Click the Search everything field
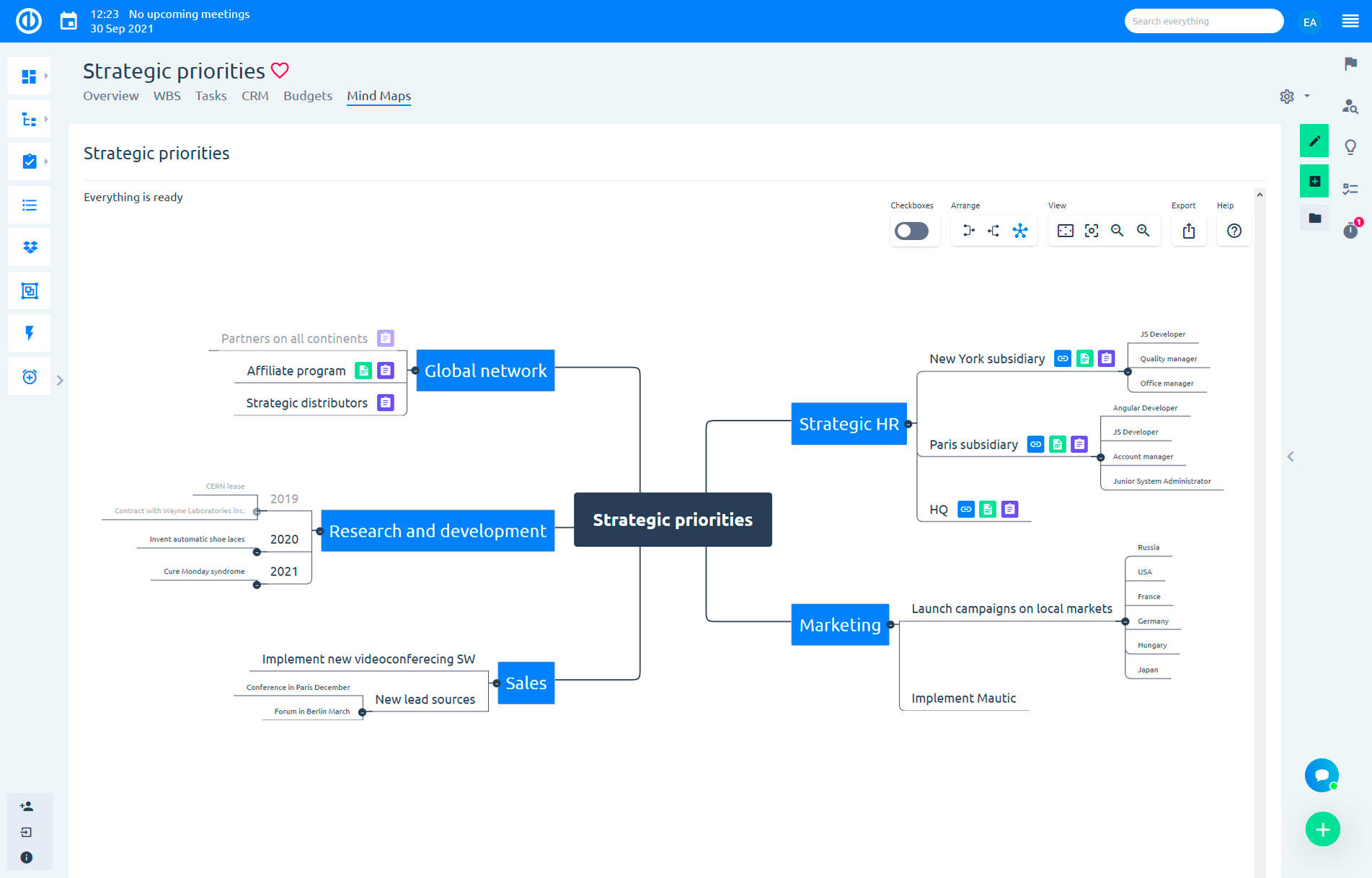The image size is (1372, 878). pos(1203,21)
